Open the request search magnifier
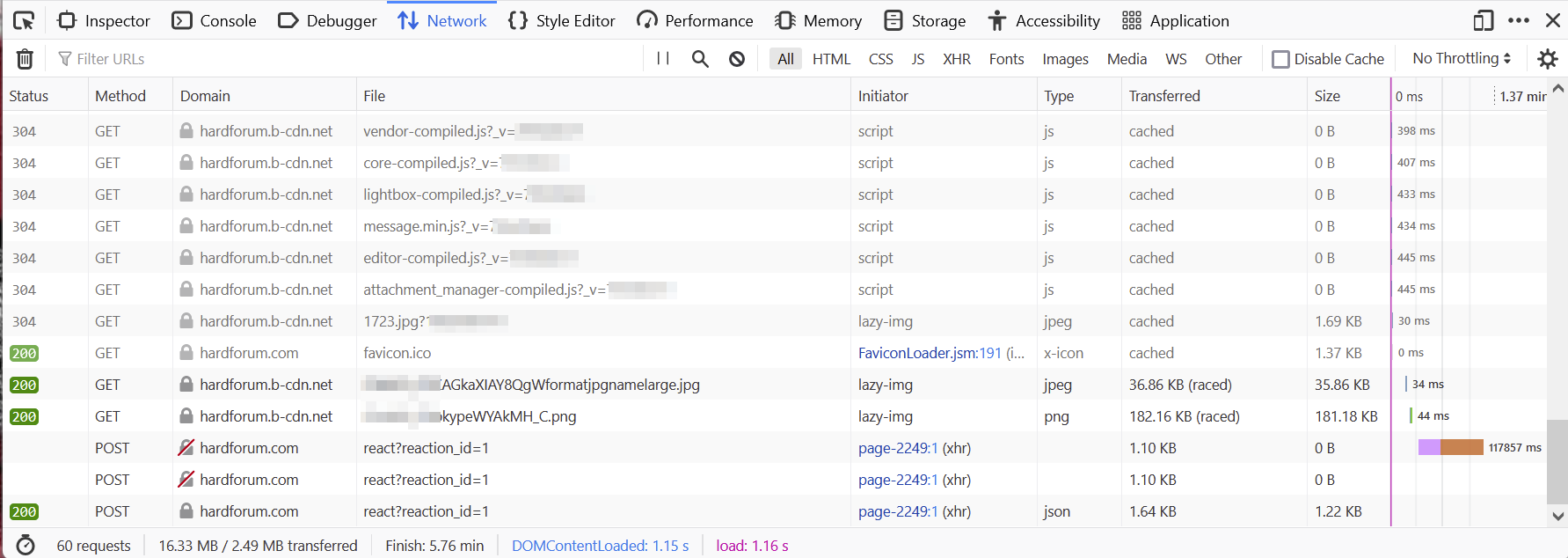Screen dimensions: 1568x558 (700, 59)
